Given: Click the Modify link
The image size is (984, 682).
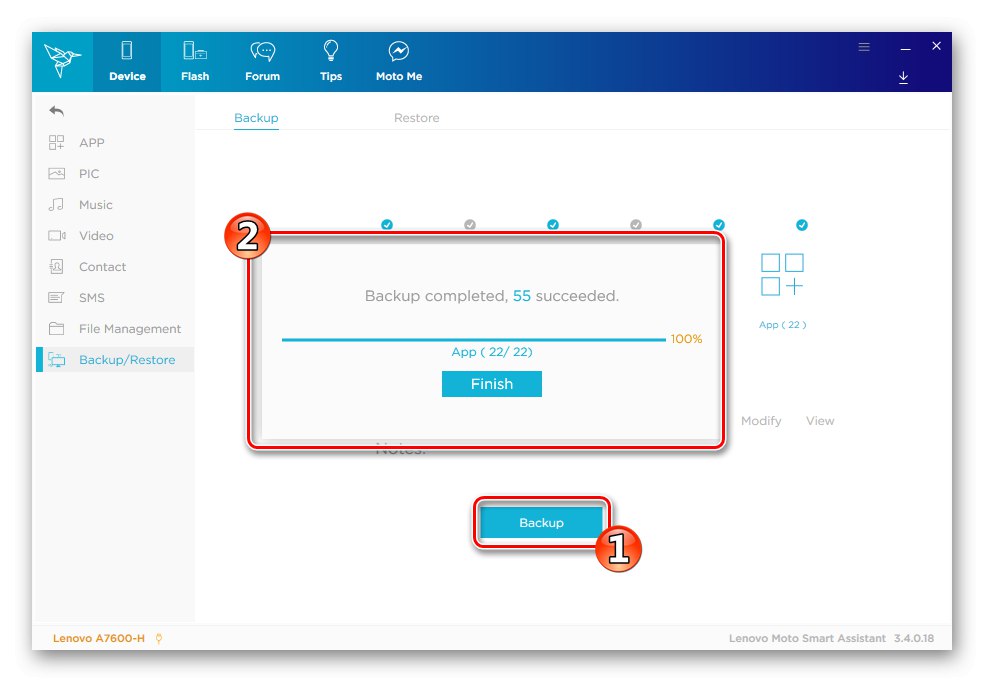Looking at the screenshot, I should 761,421.
